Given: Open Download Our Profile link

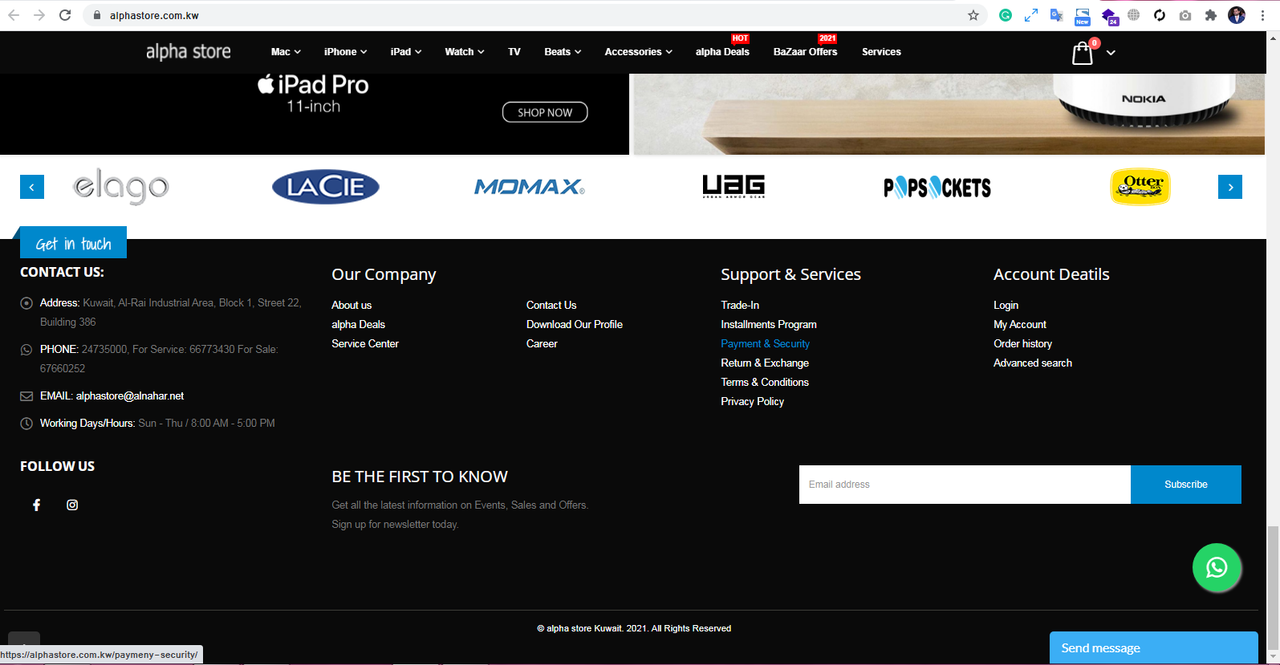Looking at the screenshot, I should pos(575,324).
